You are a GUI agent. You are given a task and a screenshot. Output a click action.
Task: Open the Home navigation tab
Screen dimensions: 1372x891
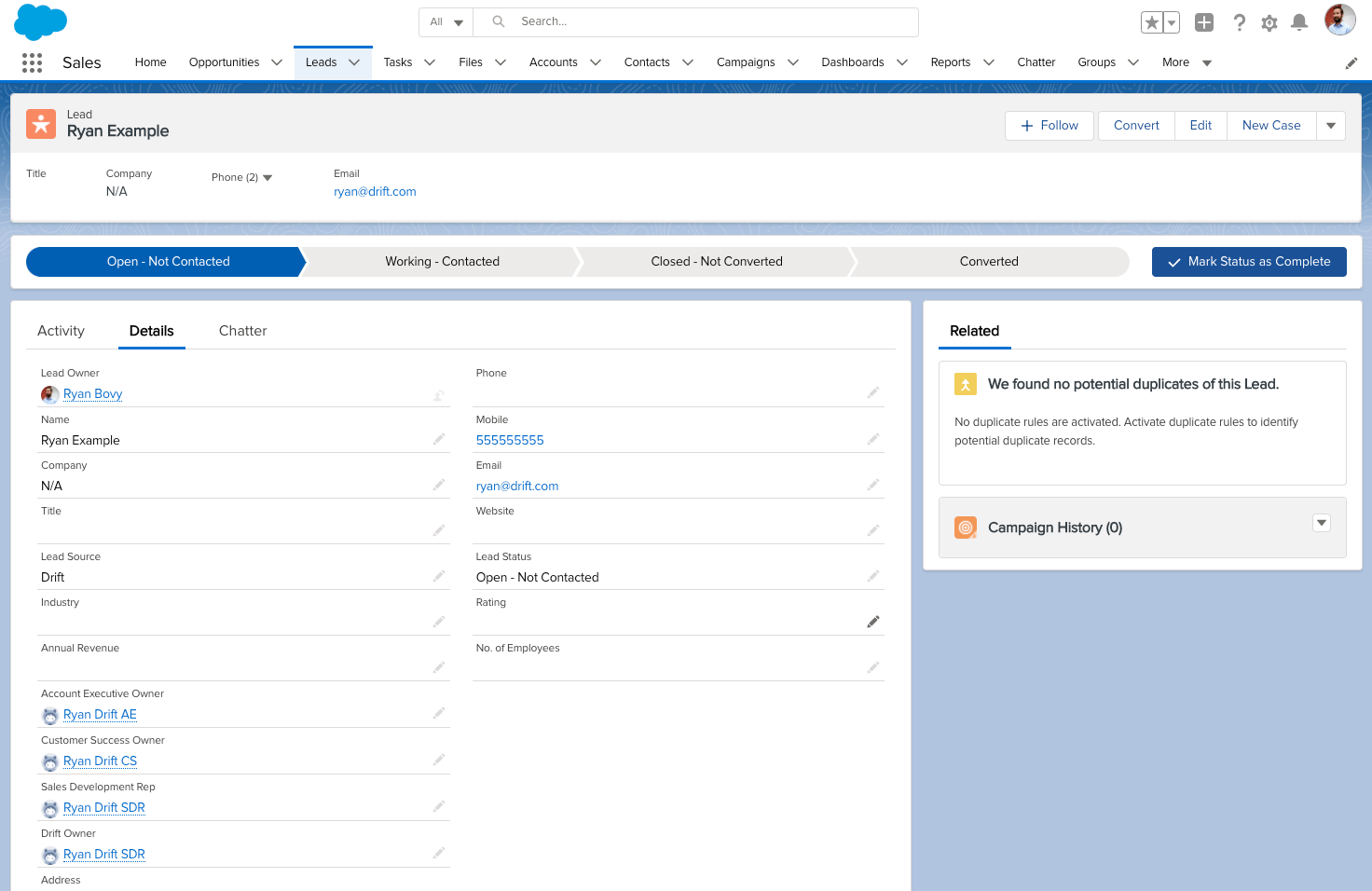click(x=150, y=62)
